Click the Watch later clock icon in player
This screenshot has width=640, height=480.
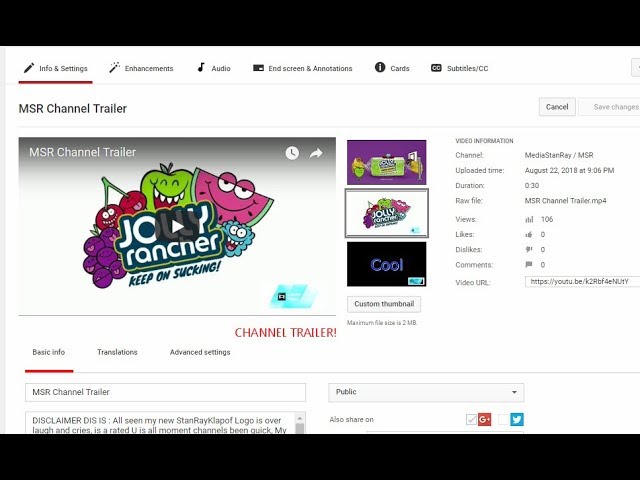[292, 153]
